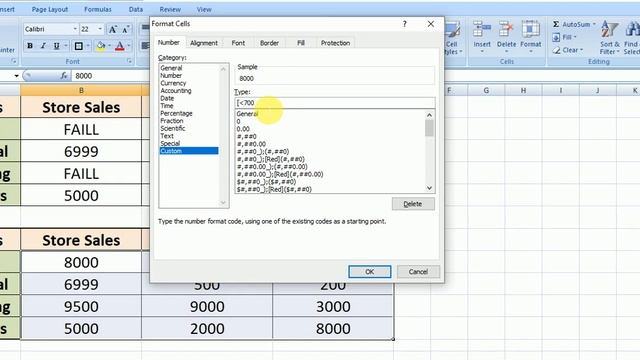Click the Fill down icon in Editing group
The height and width of the screenshot is (360, 640).
[556, 37]
